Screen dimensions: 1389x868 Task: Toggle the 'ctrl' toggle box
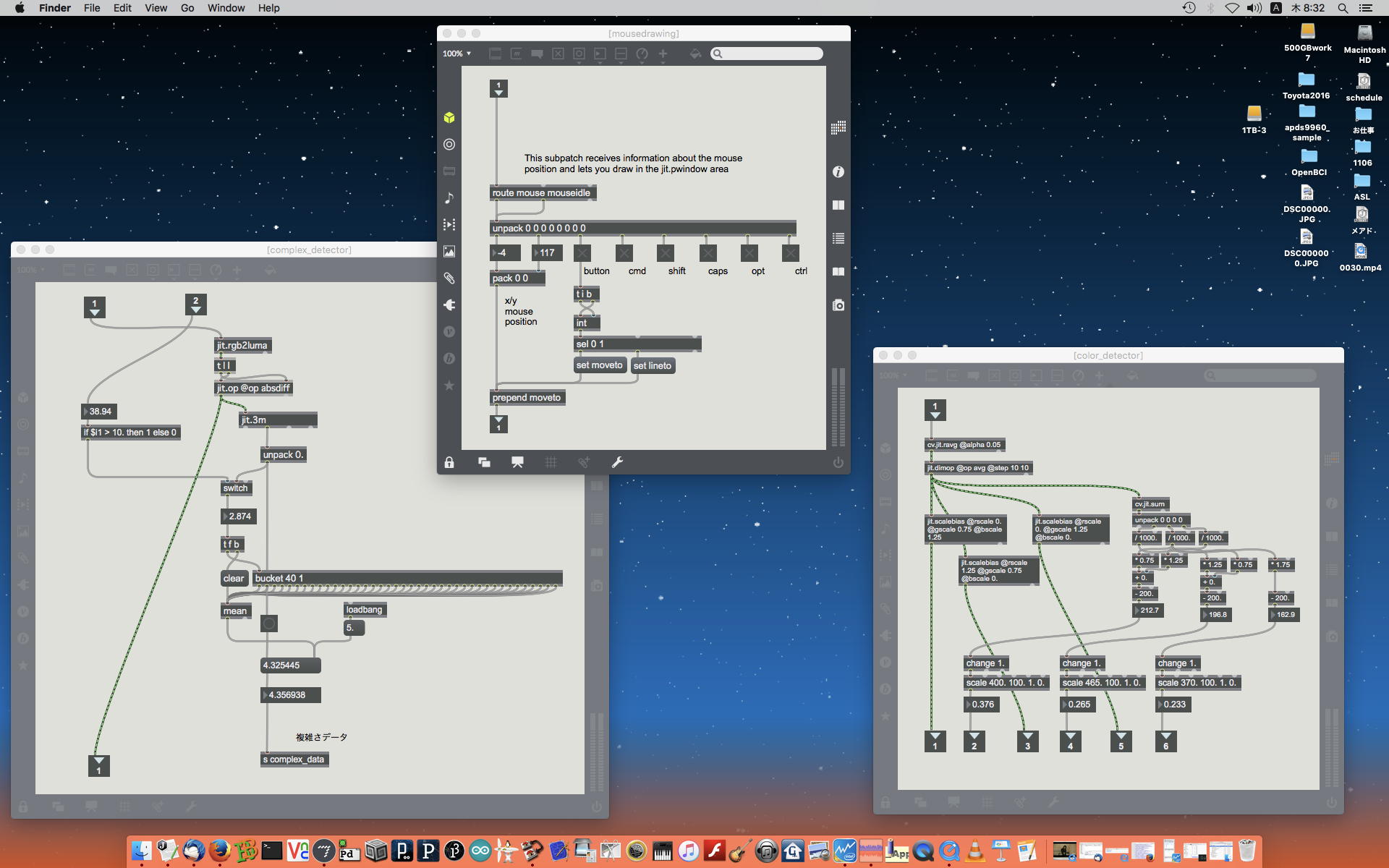pyautogui.click(x=791, y=253)
